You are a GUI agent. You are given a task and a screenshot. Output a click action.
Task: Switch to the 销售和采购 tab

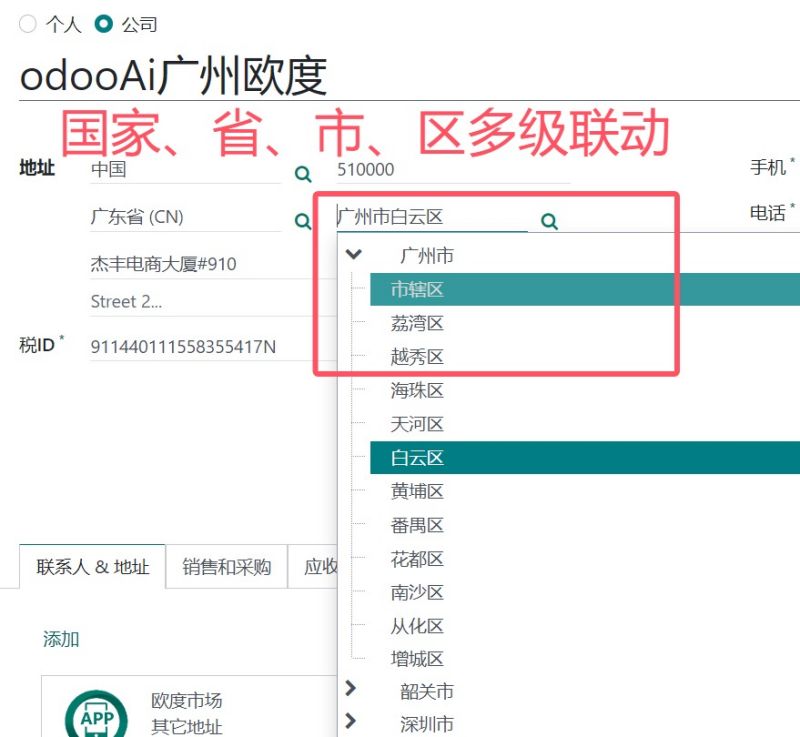[x=227, y=567]
